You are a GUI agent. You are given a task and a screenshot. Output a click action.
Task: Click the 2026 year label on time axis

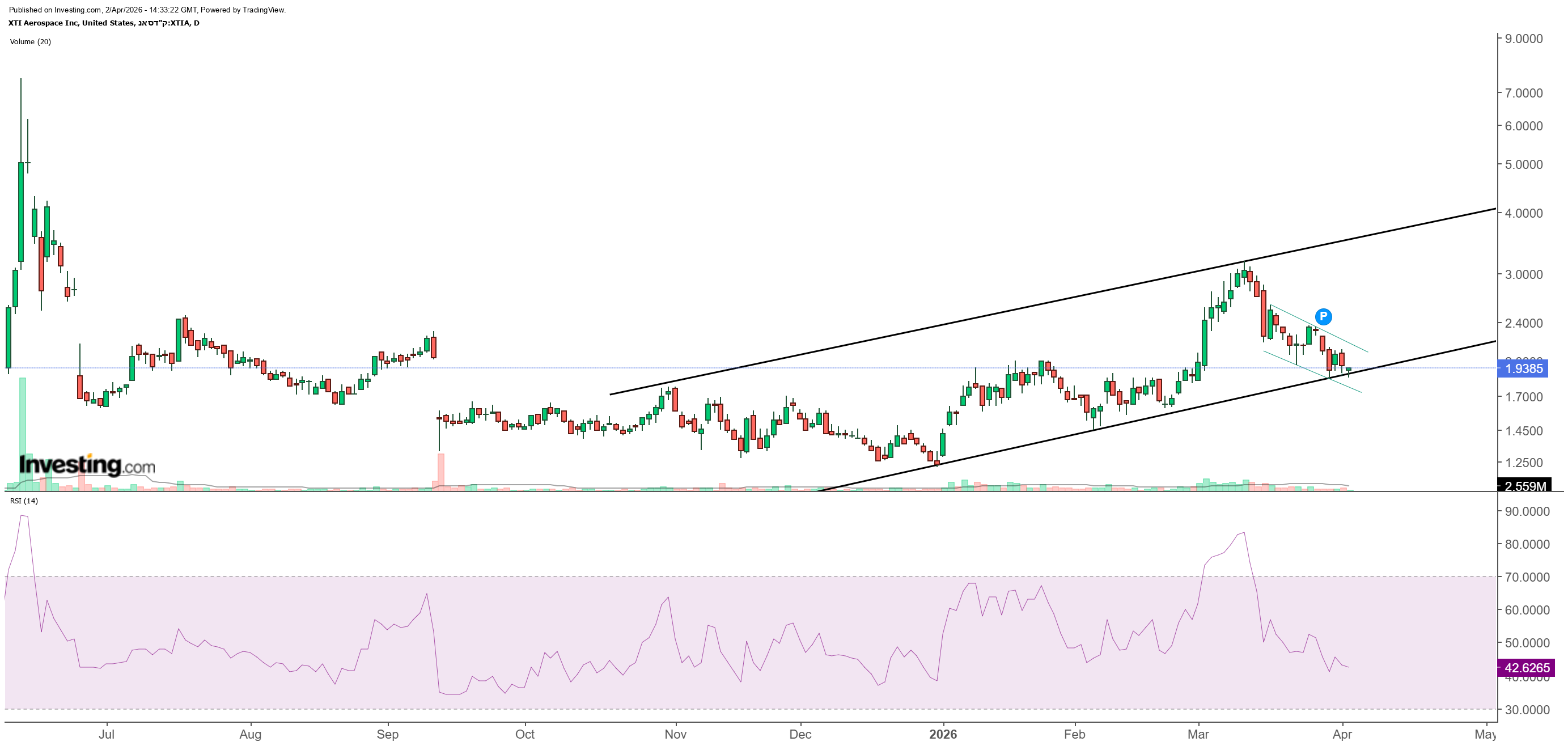pos(943,734)
